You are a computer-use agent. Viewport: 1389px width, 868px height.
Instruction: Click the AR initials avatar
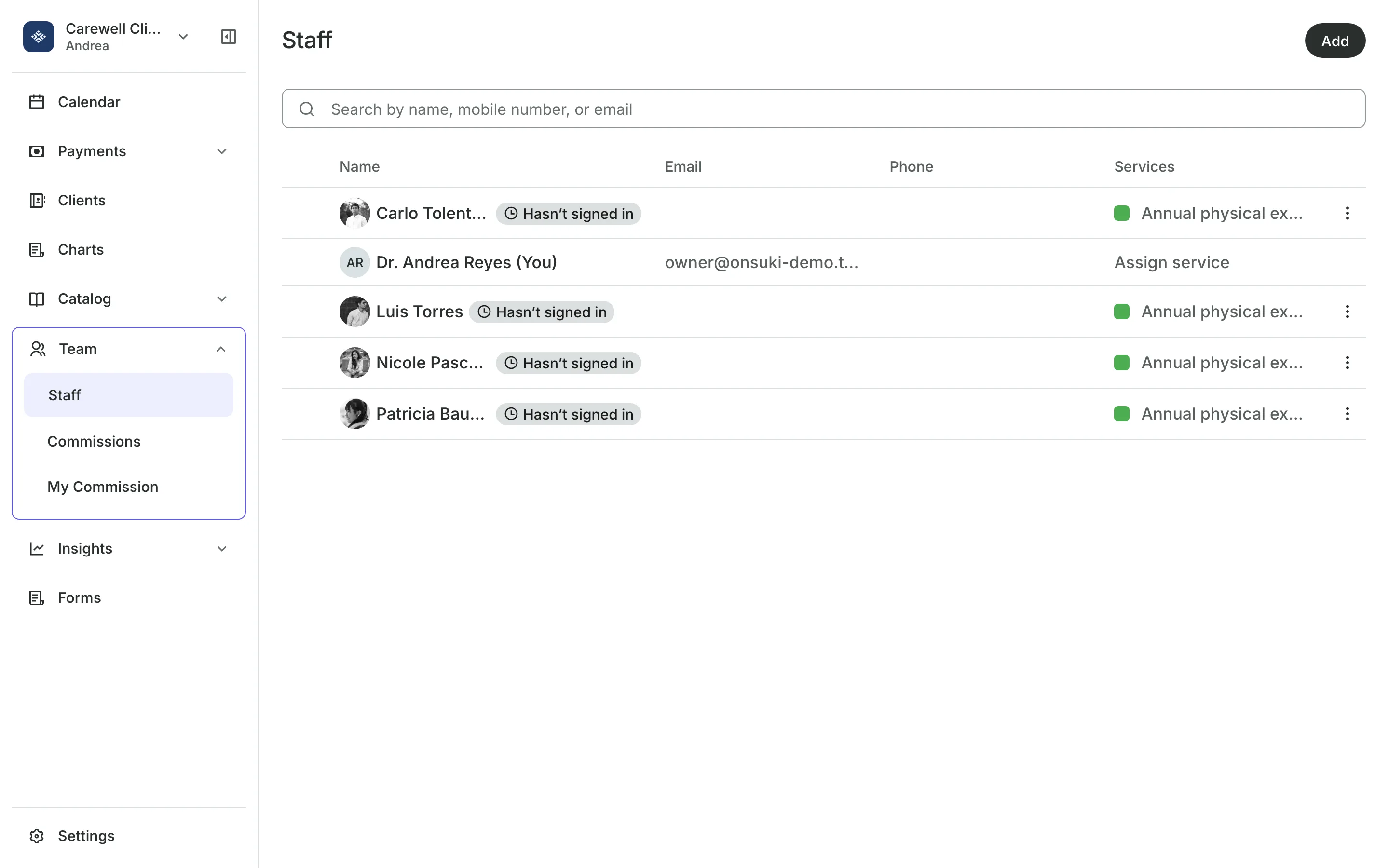click(x=354, y=262)
